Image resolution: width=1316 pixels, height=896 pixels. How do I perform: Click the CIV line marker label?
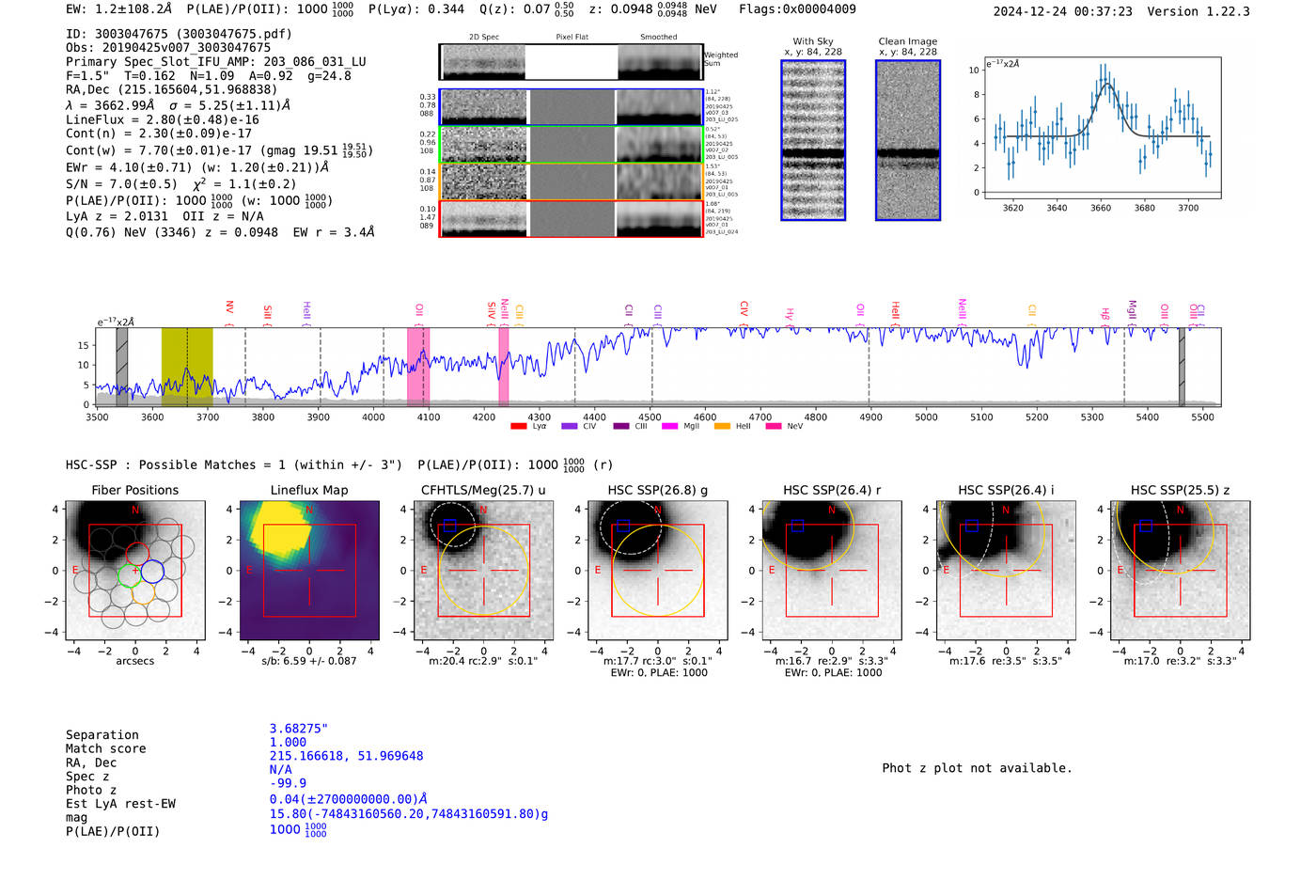coord(744,308)
